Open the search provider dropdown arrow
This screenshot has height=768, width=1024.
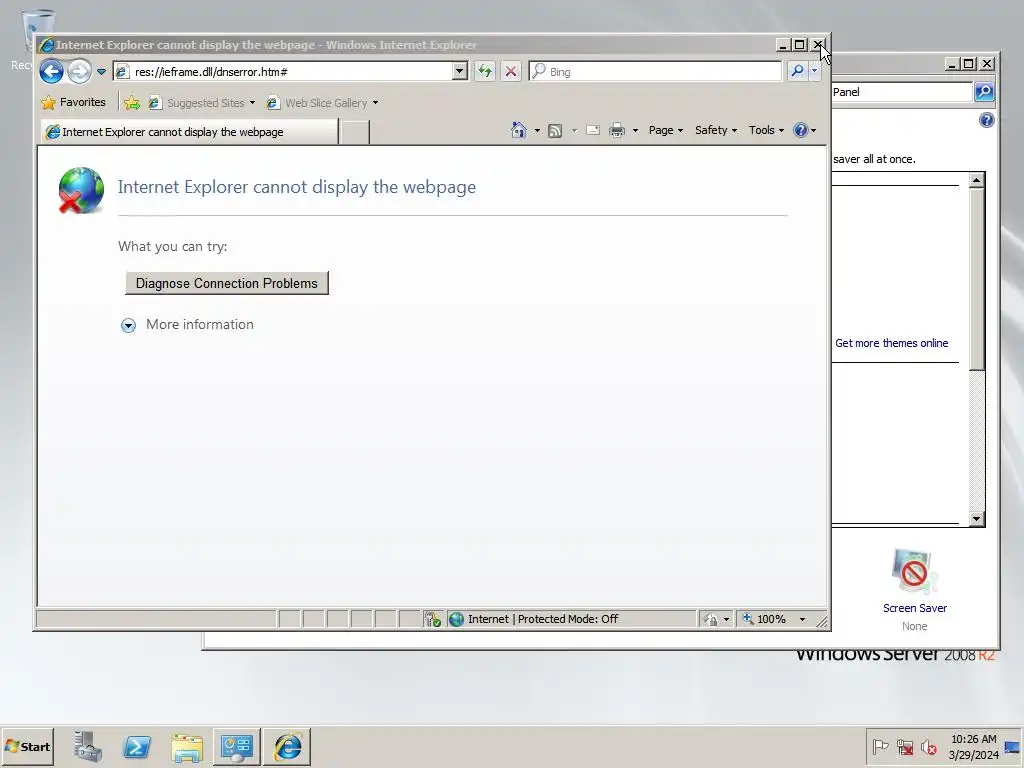(814, 71)
